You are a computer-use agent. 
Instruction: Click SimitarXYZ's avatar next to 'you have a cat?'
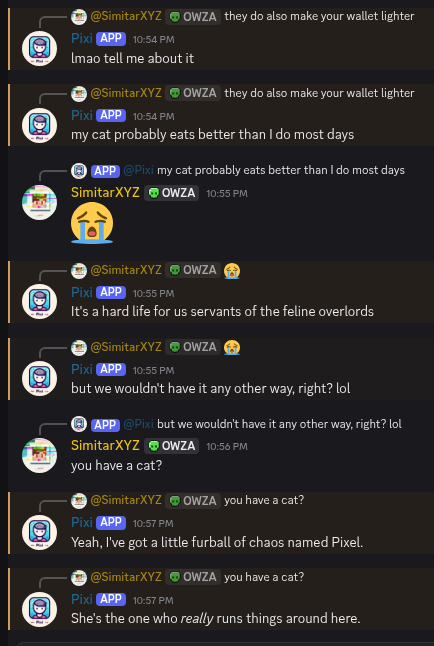pyautogui.click(x=40, y=455)
